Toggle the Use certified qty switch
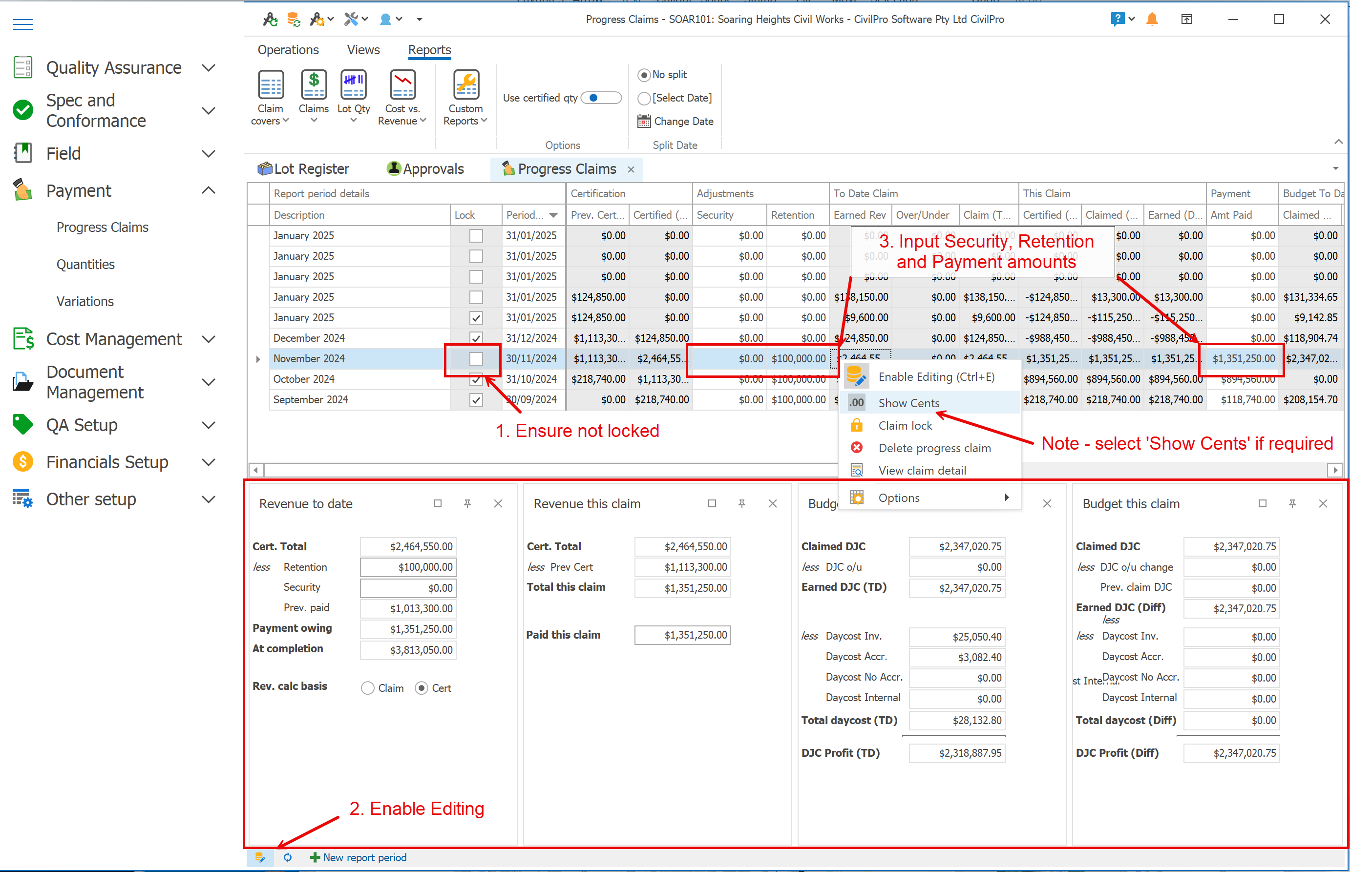This screenshot has width=1372, height=872. [601, 98]
